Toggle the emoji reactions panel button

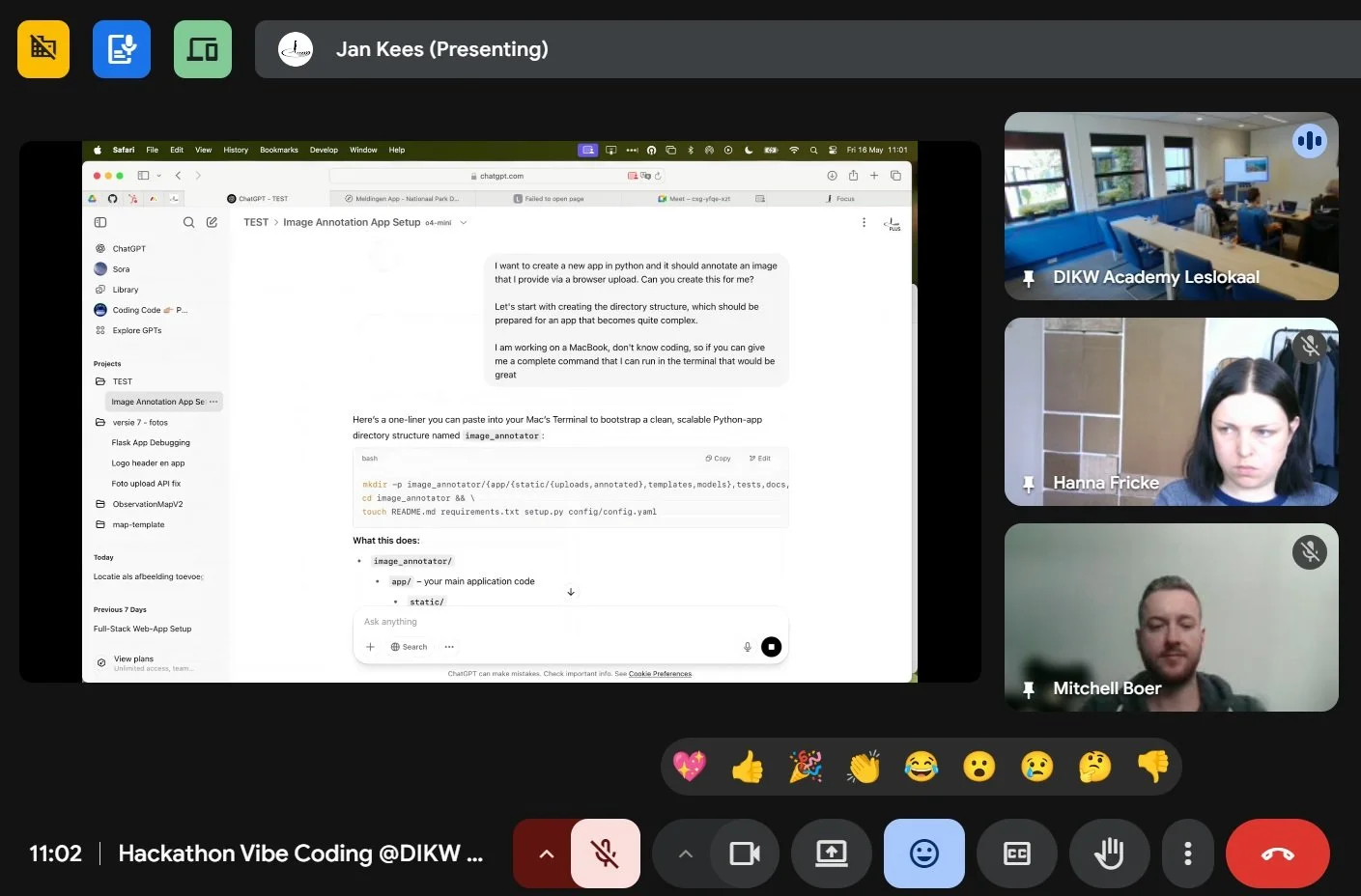[924, 854]
